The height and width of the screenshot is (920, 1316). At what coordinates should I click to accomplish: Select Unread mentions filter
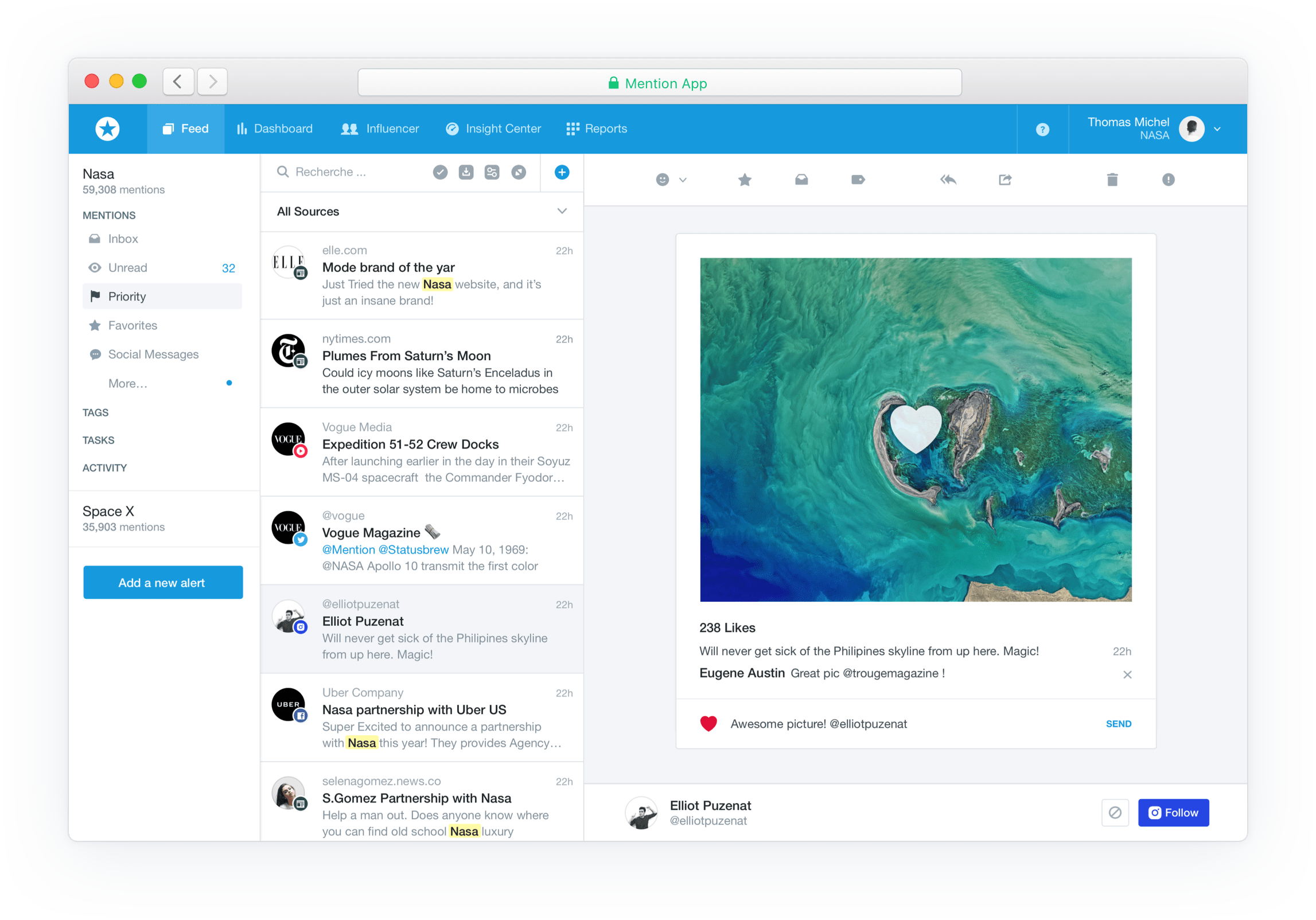click(162, 268)
